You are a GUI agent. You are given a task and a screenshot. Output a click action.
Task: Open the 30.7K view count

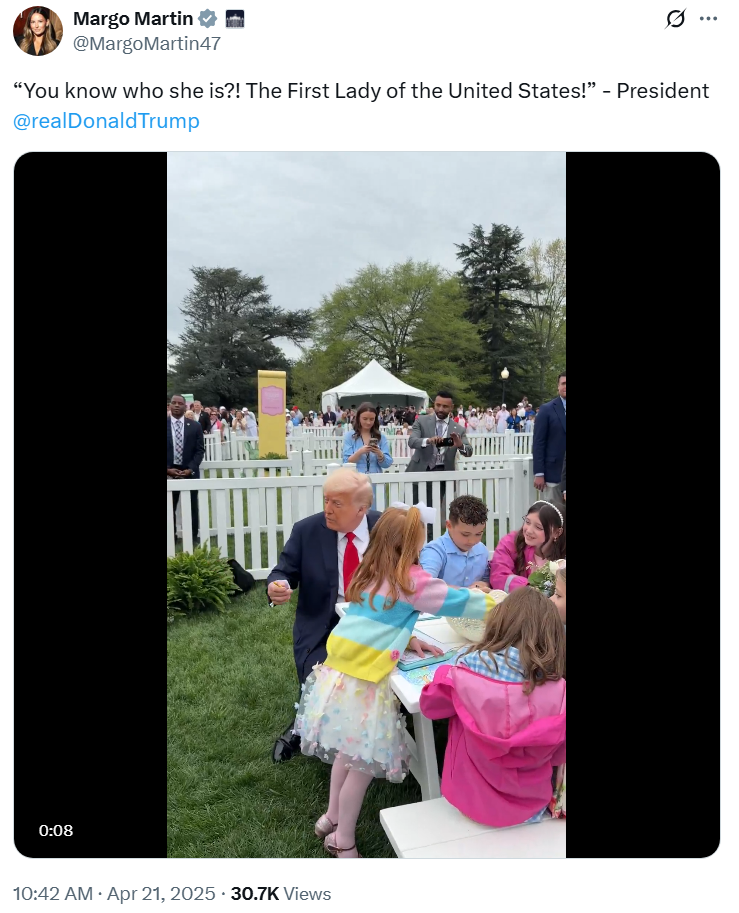(x=254, y=894)
